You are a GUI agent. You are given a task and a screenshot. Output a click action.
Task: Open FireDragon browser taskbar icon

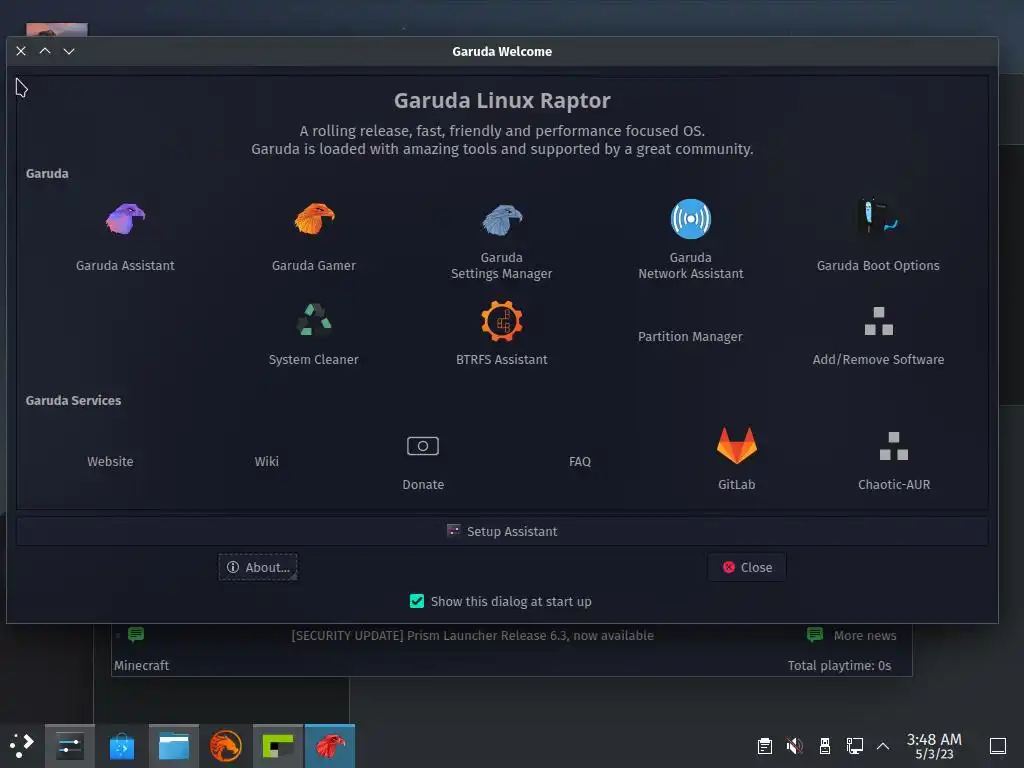(226, 746)
